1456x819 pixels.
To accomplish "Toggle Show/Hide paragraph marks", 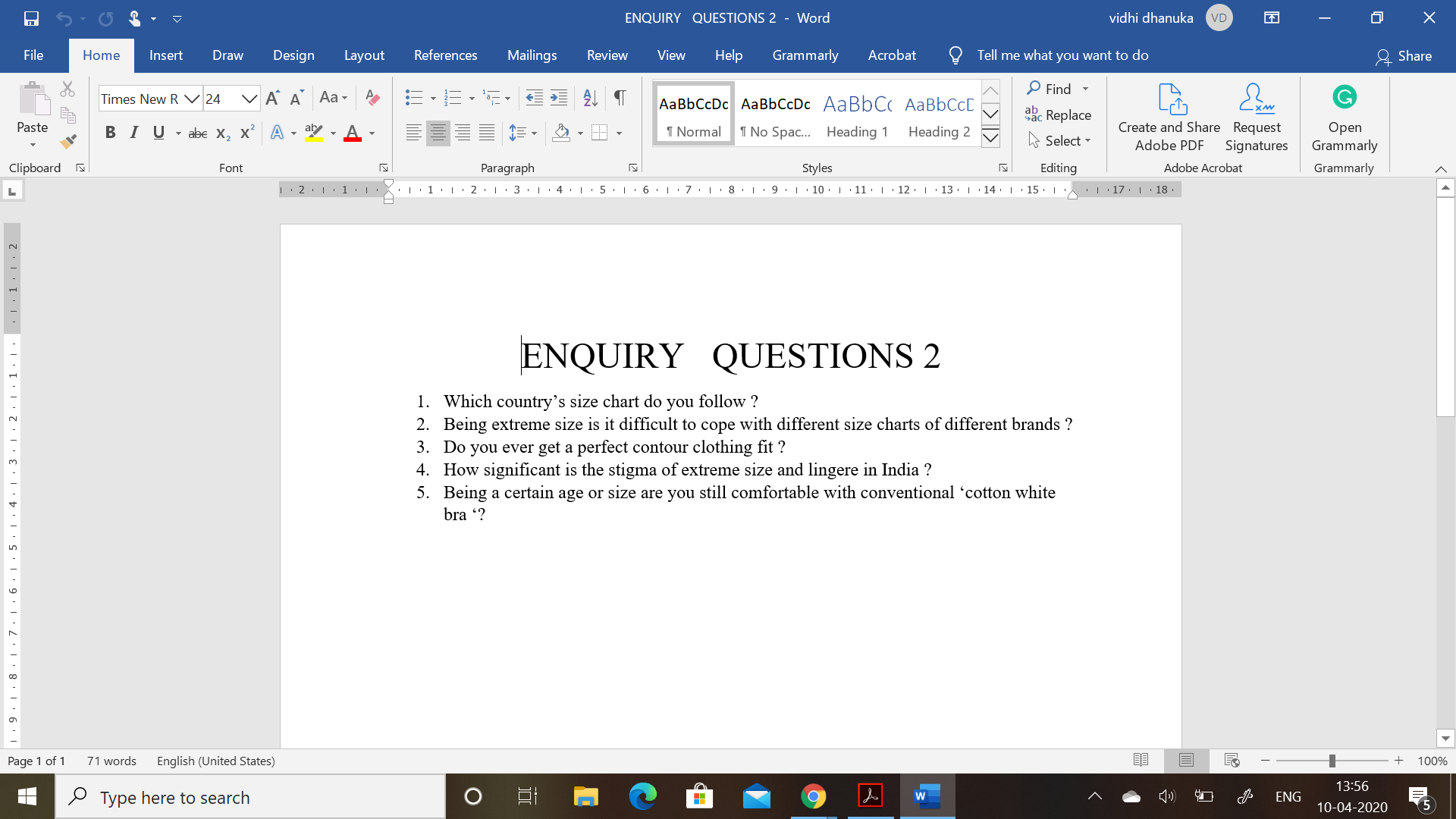I will coord(620,98).
